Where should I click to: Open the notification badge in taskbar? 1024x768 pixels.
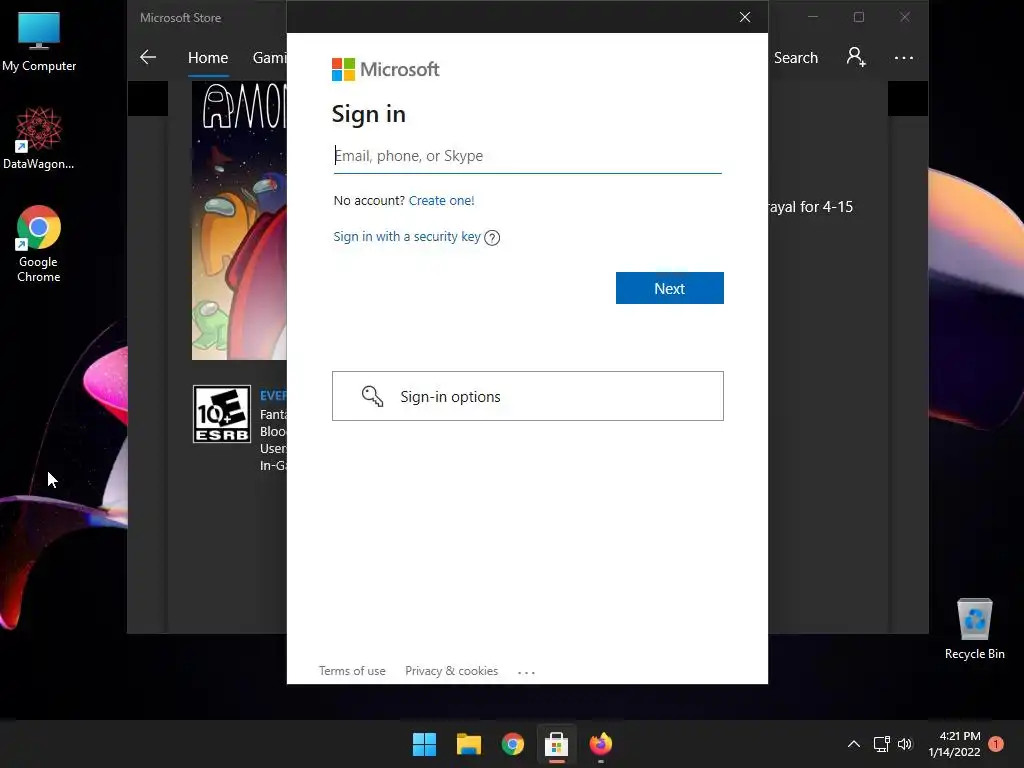[996, 744]
